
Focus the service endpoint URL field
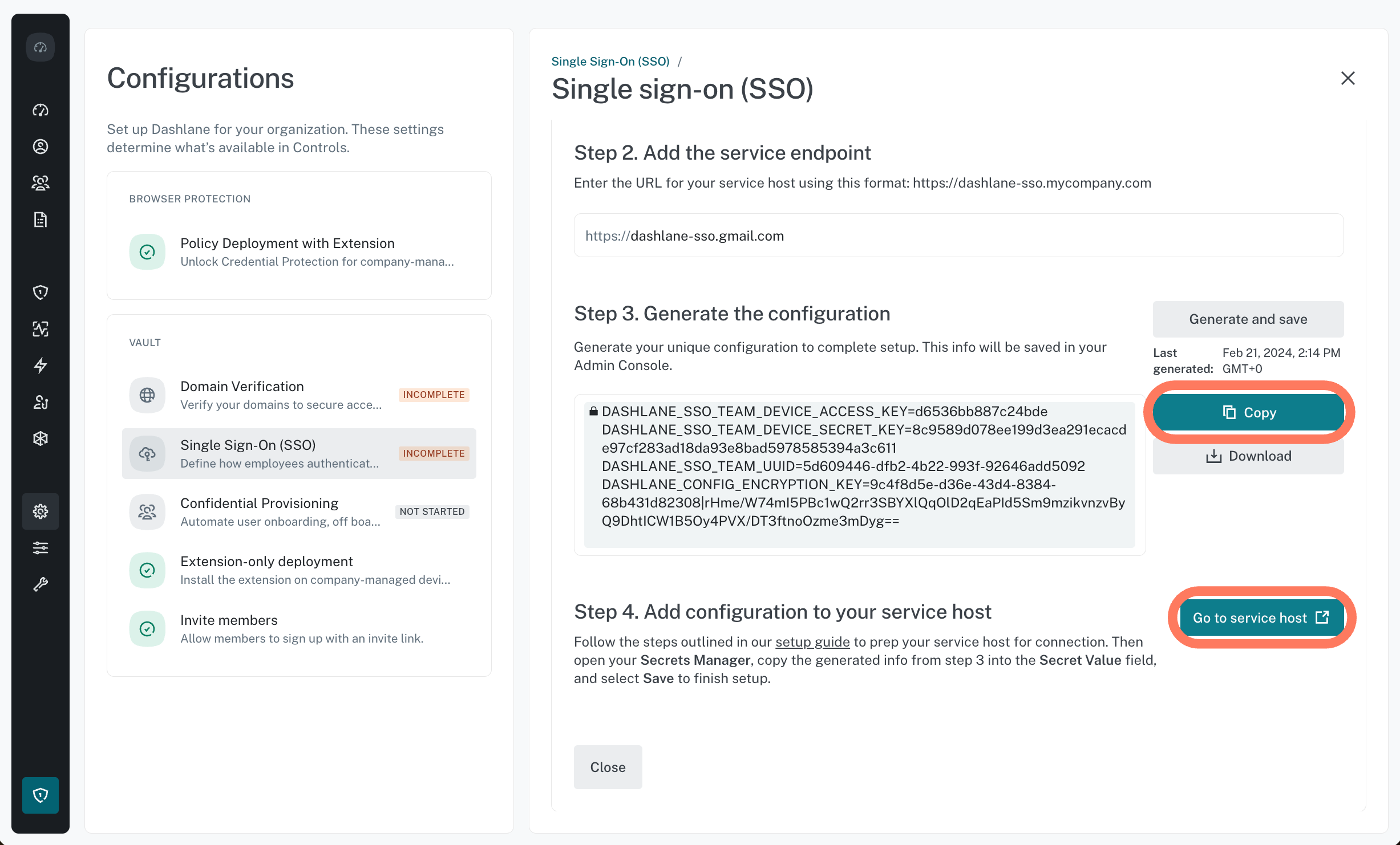958,235
